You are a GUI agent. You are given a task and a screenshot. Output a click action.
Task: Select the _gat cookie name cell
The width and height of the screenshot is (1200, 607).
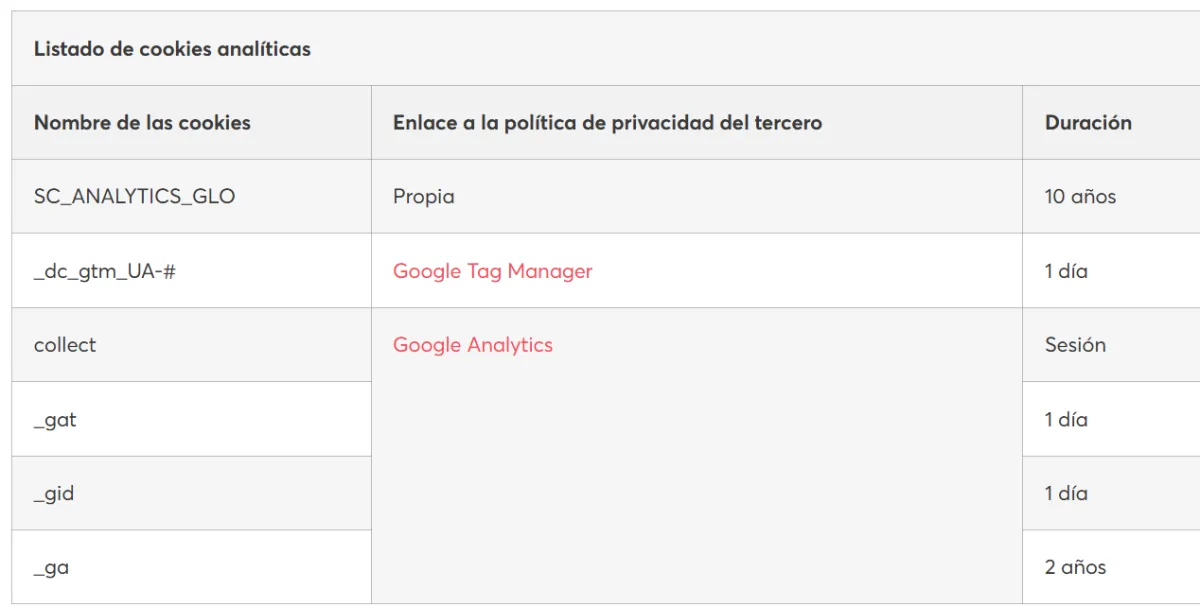tap(55, 420)
